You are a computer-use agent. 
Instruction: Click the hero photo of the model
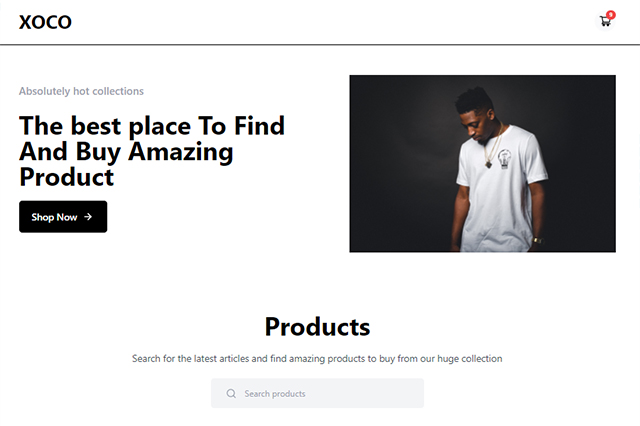(482, 163)
